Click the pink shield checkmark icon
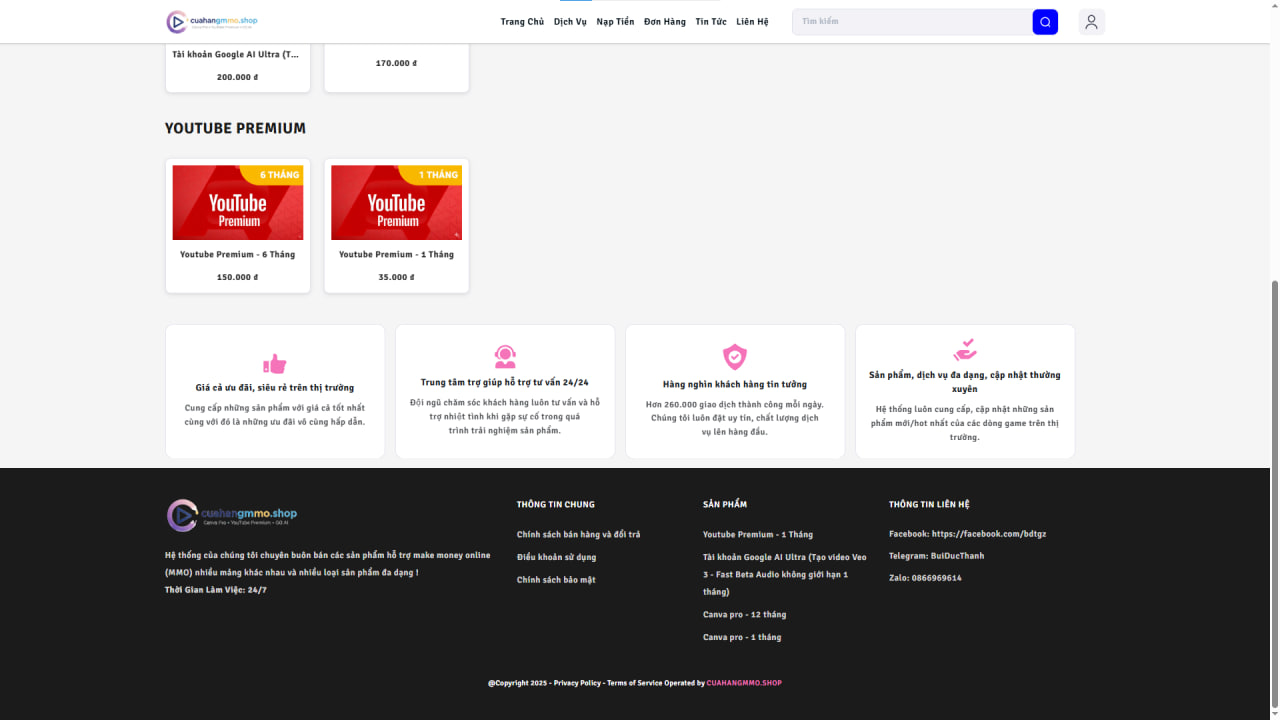Screen dimensions: 1280x720 735,357
